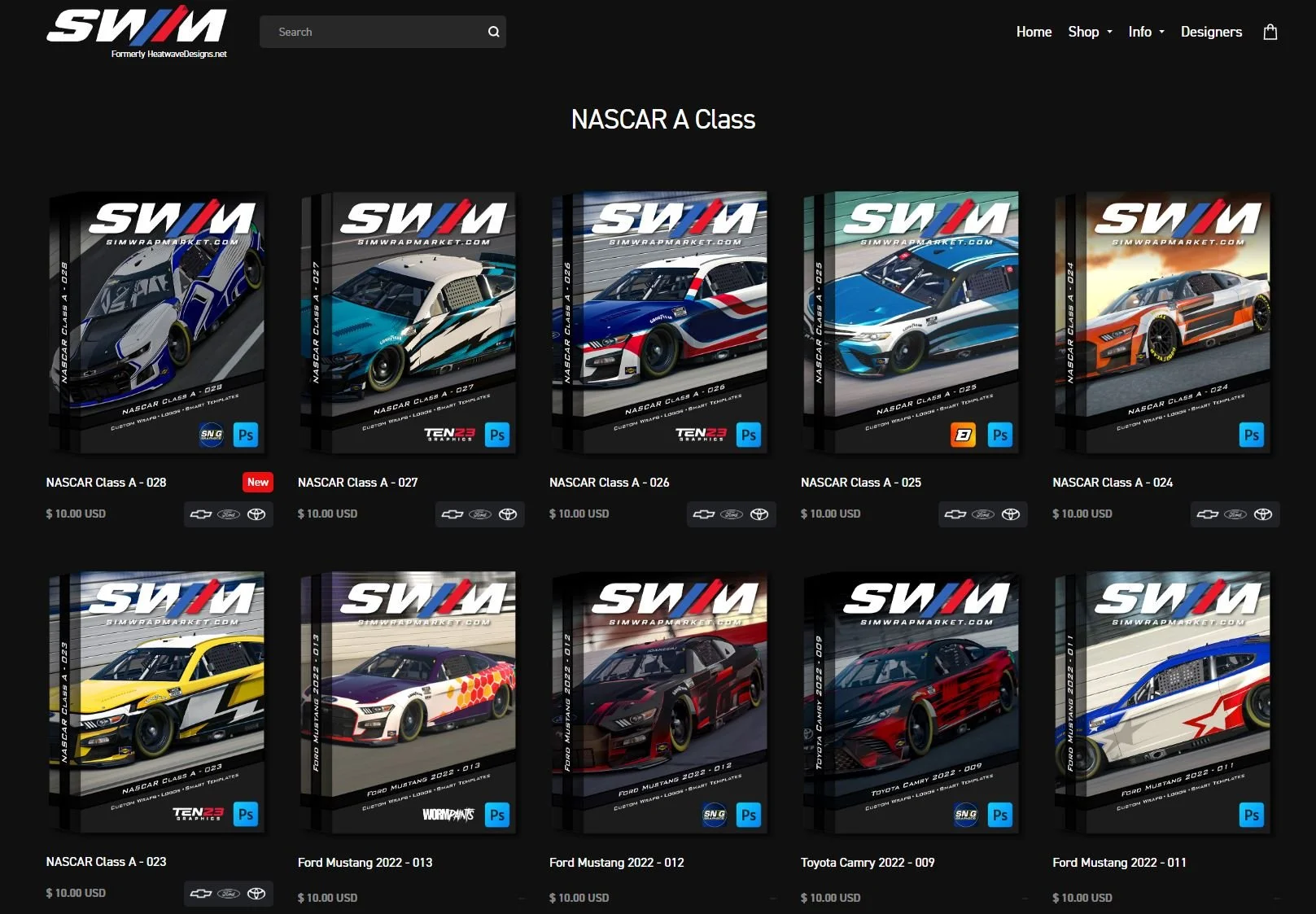View Ford Mustang 2022 - 012 box image

(661, 702)
